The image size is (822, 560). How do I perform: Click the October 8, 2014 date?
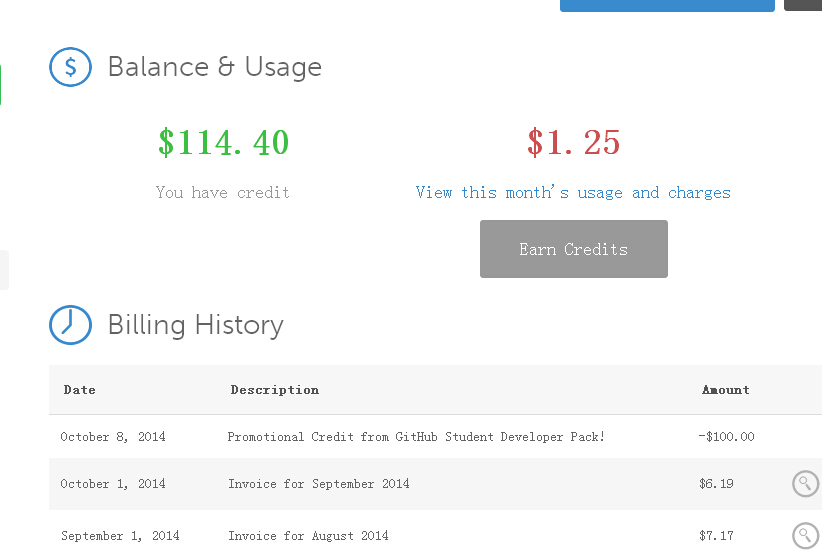[x=113, y=437]
